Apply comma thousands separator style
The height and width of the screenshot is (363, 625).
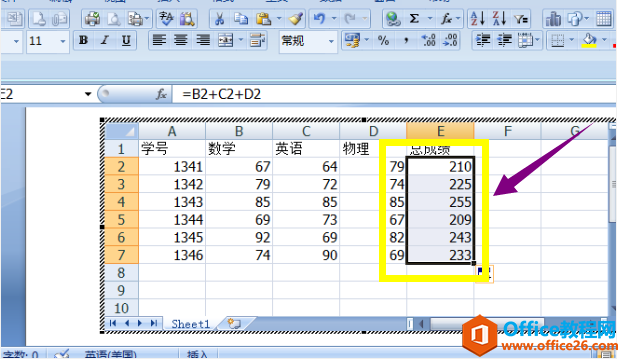(406, 40)
